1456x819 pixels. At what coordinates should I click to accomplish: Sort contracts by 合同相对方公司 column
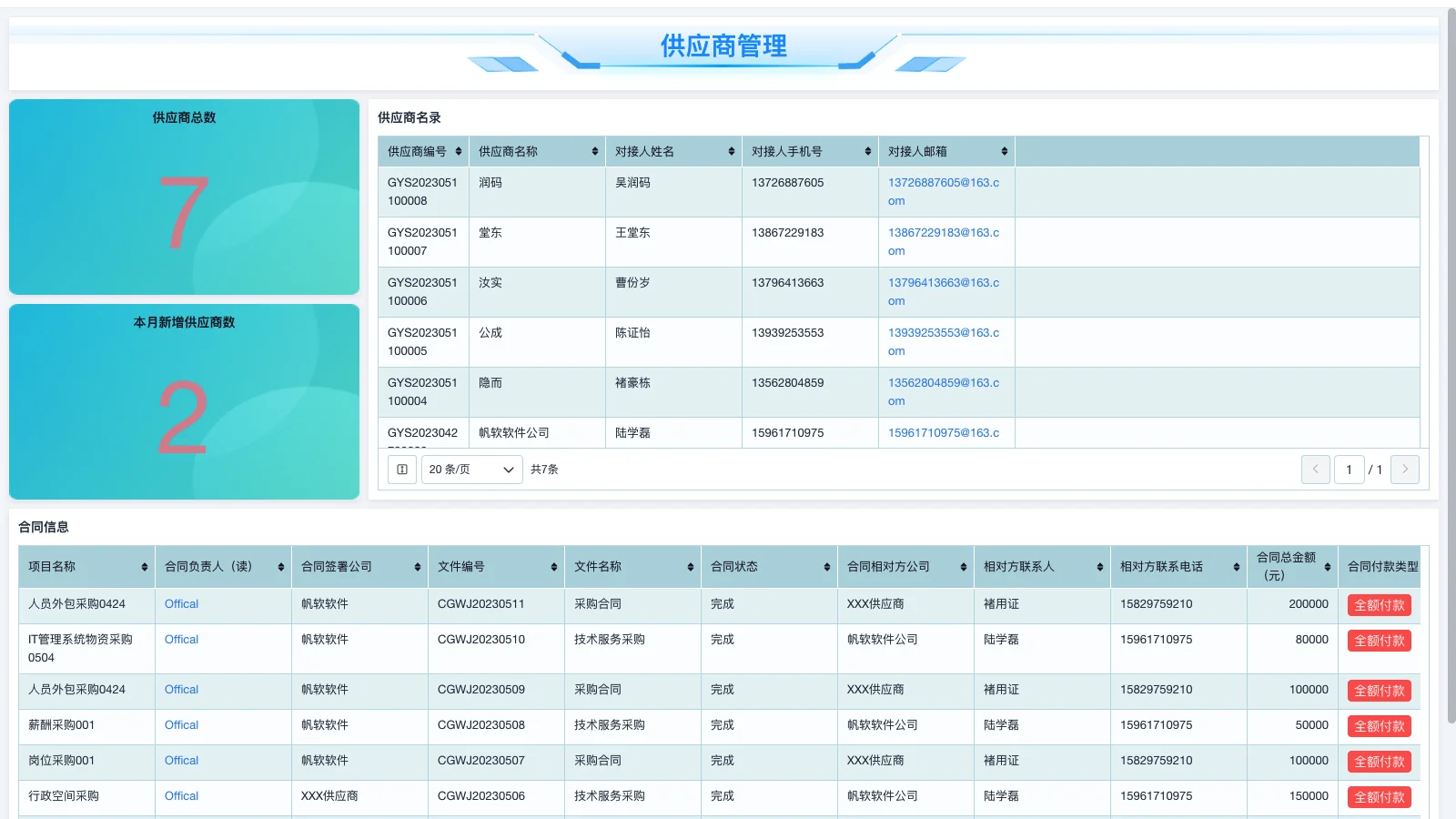pyautogui.click(x=964, y=567)
